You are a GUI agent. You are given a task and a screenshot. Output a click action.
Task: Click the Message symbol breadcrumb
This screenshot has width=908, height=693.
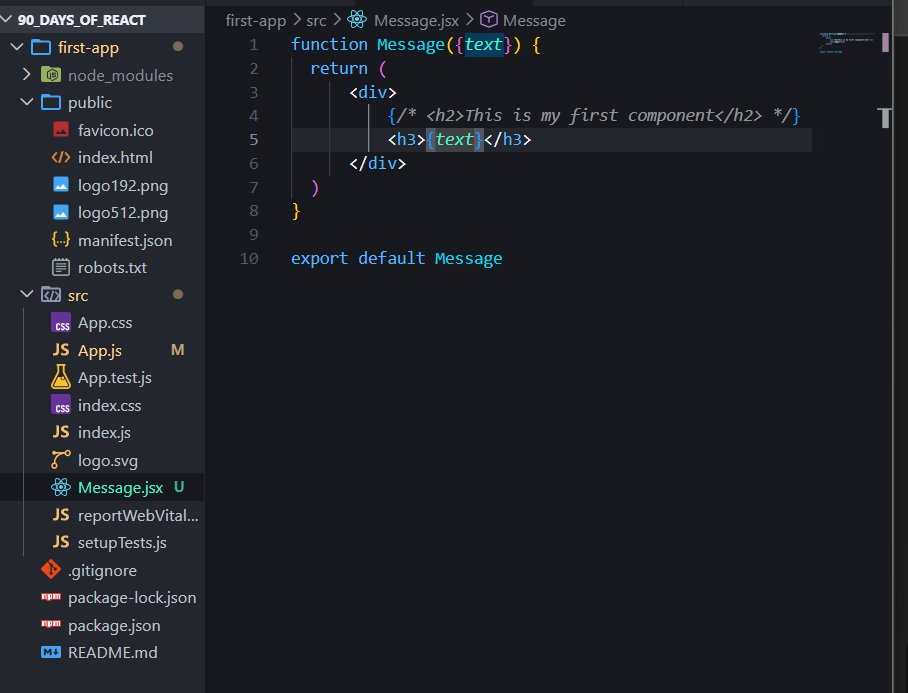pyautogui.click(x=534, y=21)
